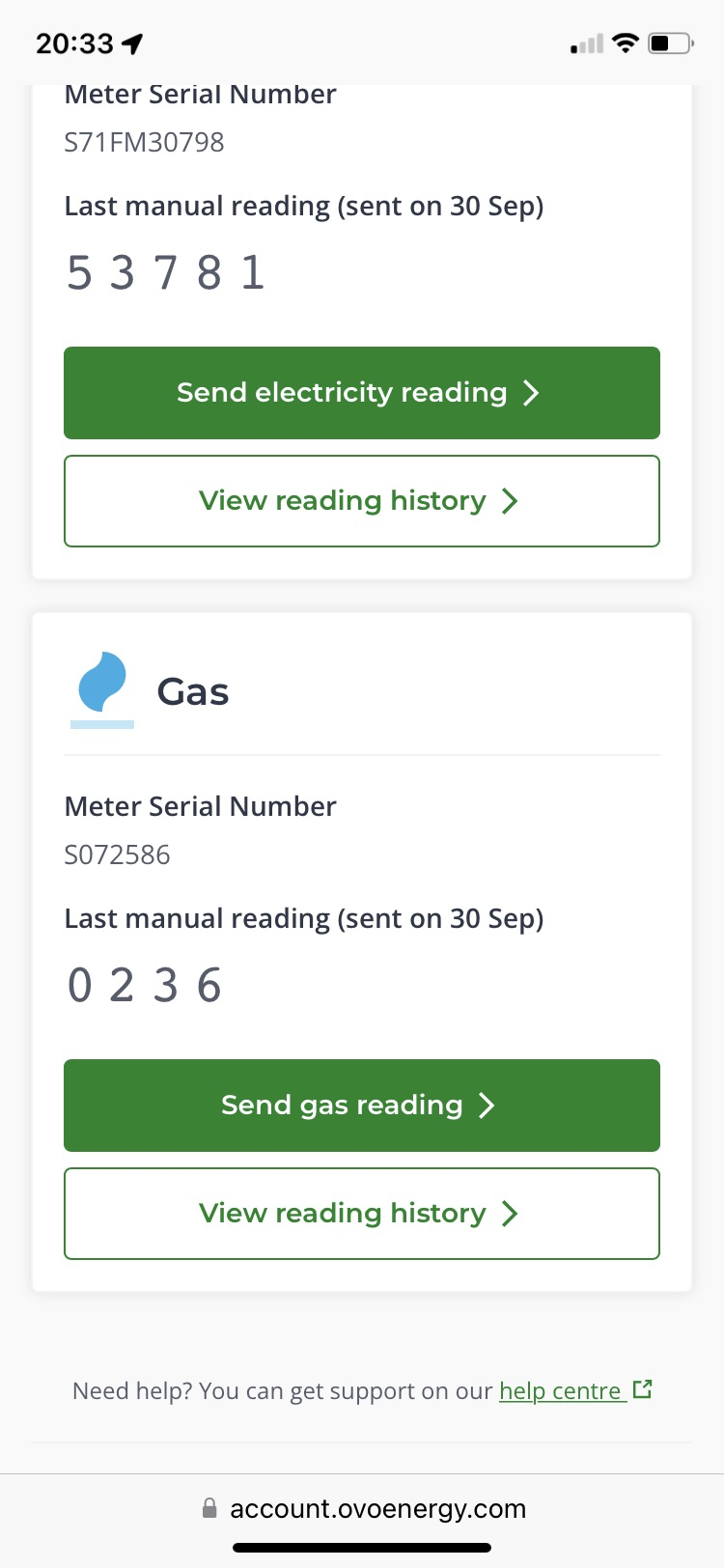Select the gas meter reading 0236
Image resolution: width=724 pixels, height=1568 pixels.
pos(145,985)
